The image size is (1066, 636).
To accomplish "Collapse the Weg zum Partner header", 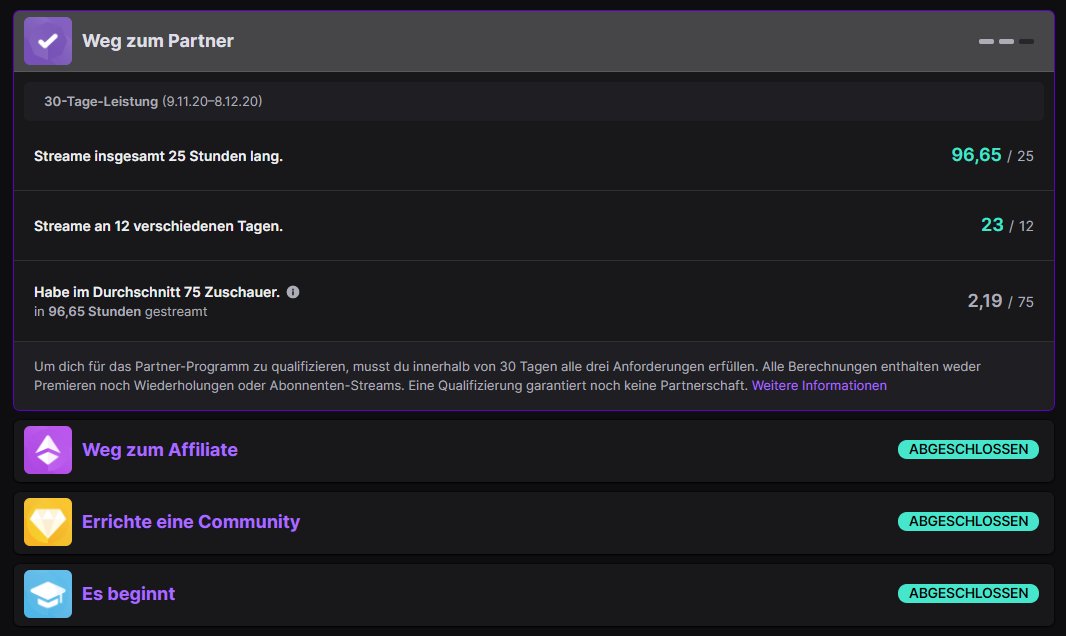I will 534,41.
